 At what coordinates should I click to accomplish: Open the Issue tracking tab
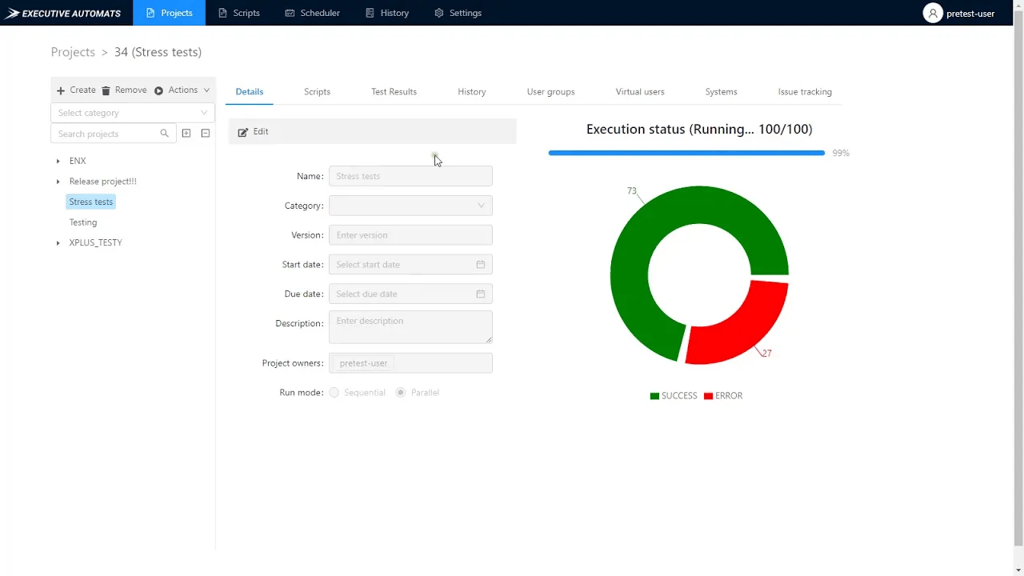pyautogui.click(x=804, y=91)
